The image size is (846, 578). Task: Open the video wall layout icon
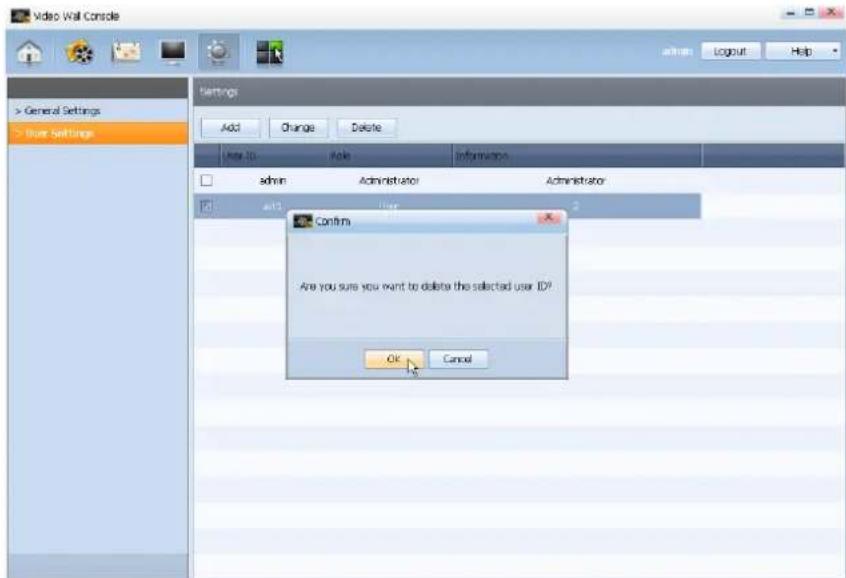click(x=269, y=52)
